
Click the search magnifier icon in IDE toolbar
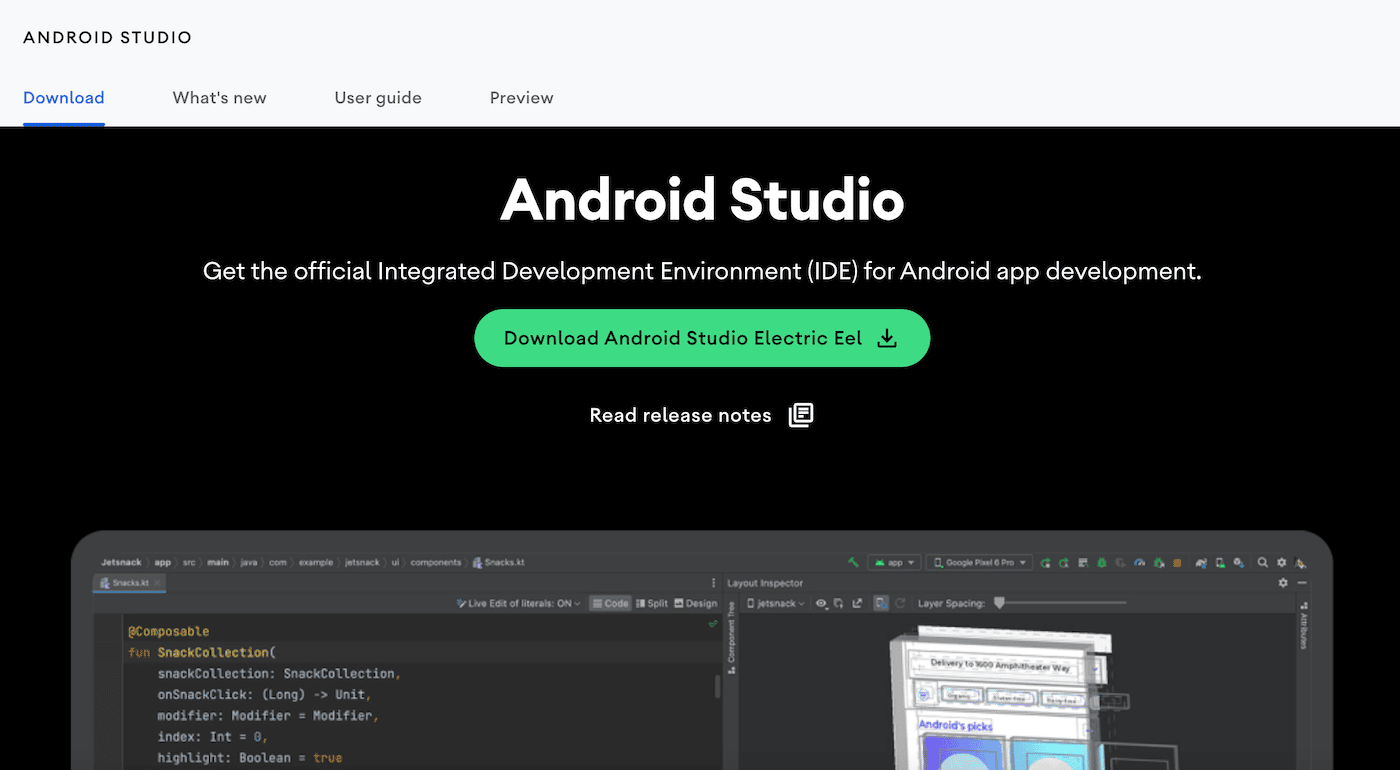click(x=1263, y=563)
